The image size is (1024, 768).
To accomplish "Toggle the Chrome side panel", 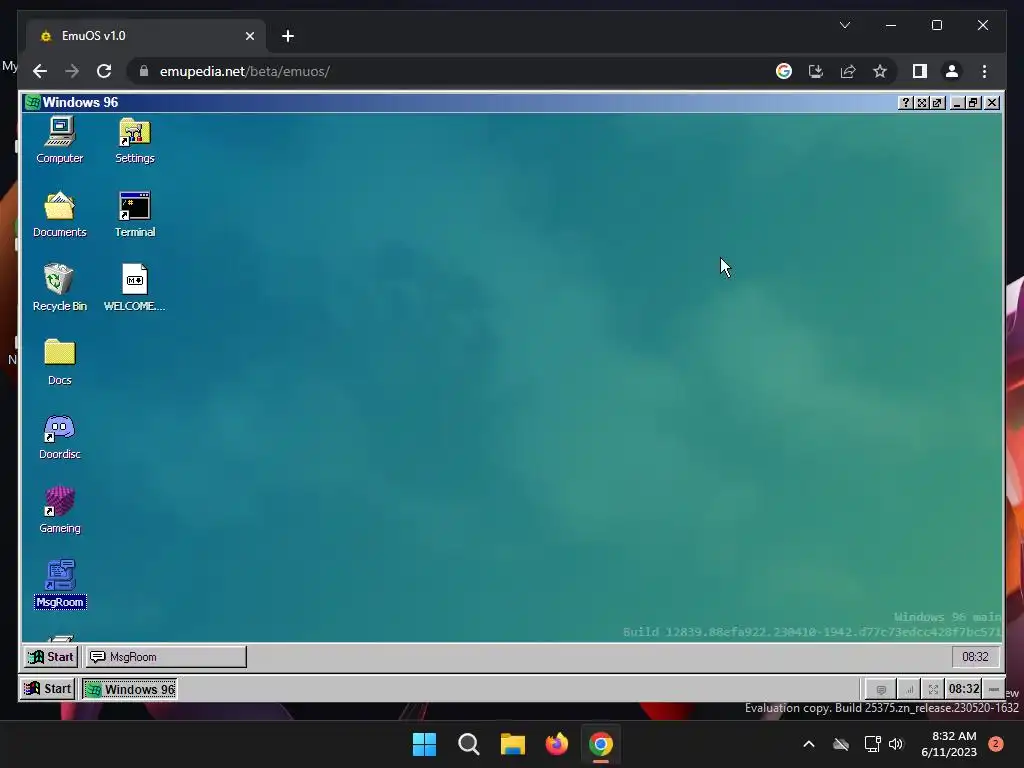I will pyautogui.click(x=920, y=71).
